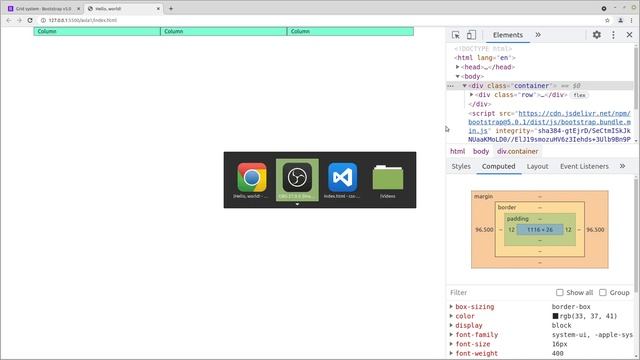This screenshot has width=640, height=360.
Task: Activate the inspect element picker icon
Action: pos(456,35)
